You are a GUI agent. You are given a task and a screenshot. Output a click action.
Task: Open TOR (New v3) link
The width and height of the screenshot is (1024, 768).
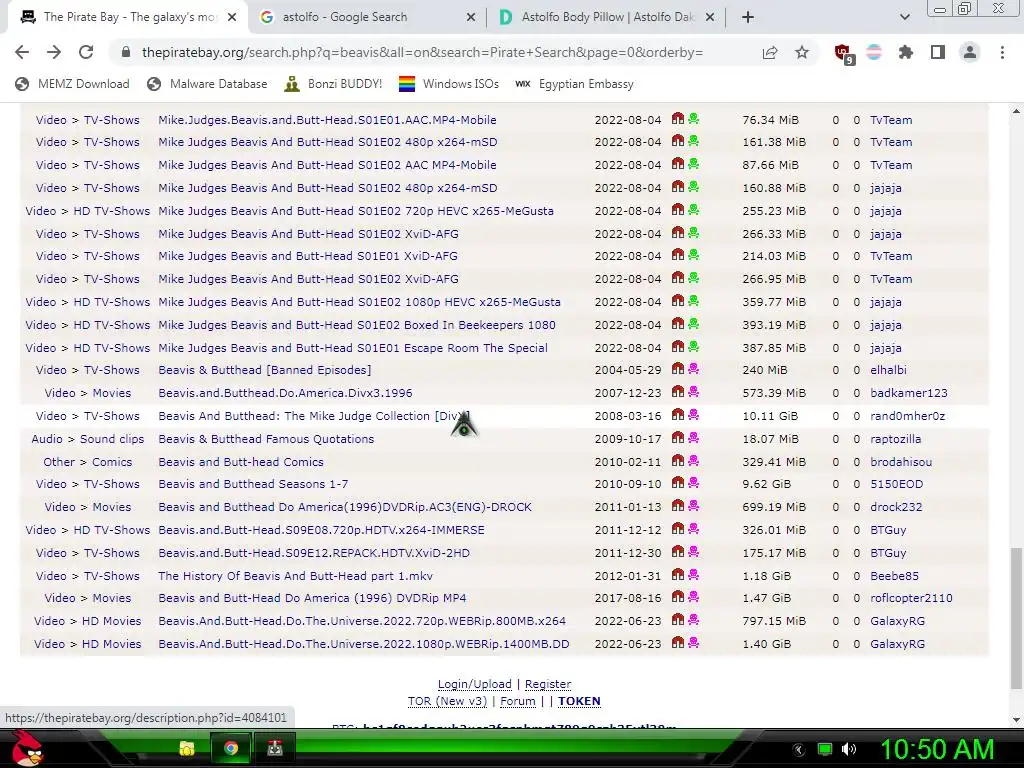pos(447,701)
